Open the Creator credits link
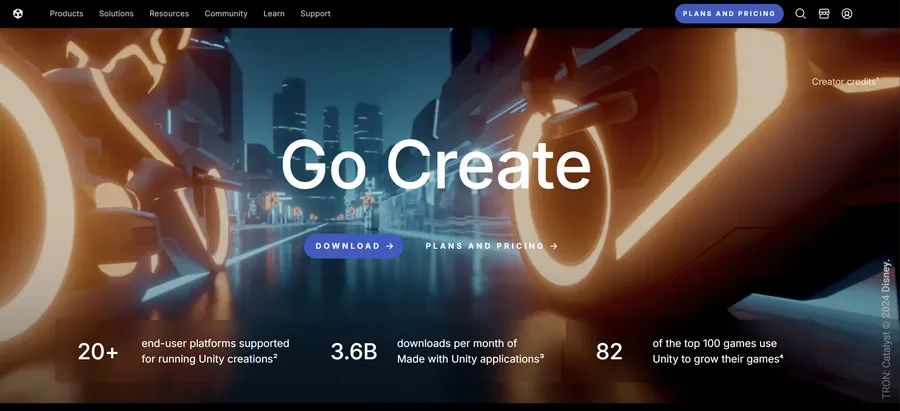 845,82
